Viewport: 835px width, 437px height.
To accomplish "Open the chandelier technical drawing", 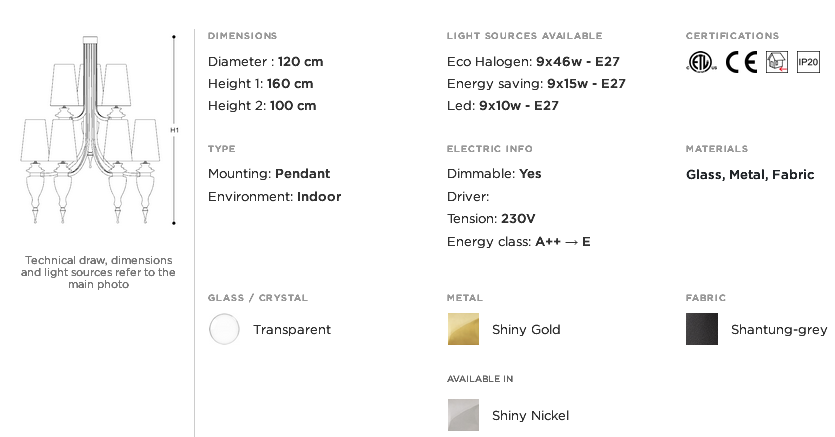I will coord(91,130).
